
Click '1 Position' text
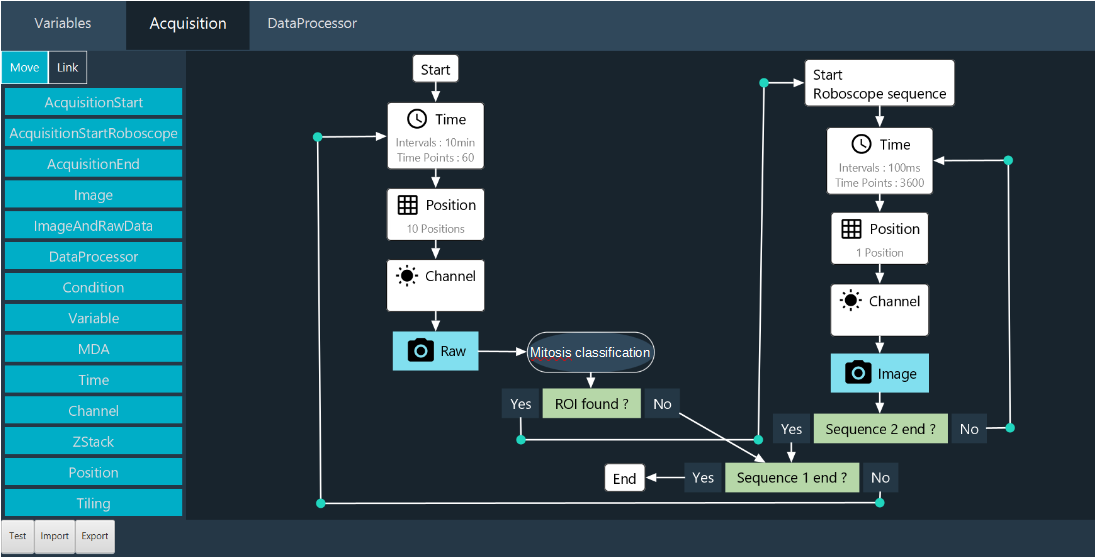click(879, 253)
